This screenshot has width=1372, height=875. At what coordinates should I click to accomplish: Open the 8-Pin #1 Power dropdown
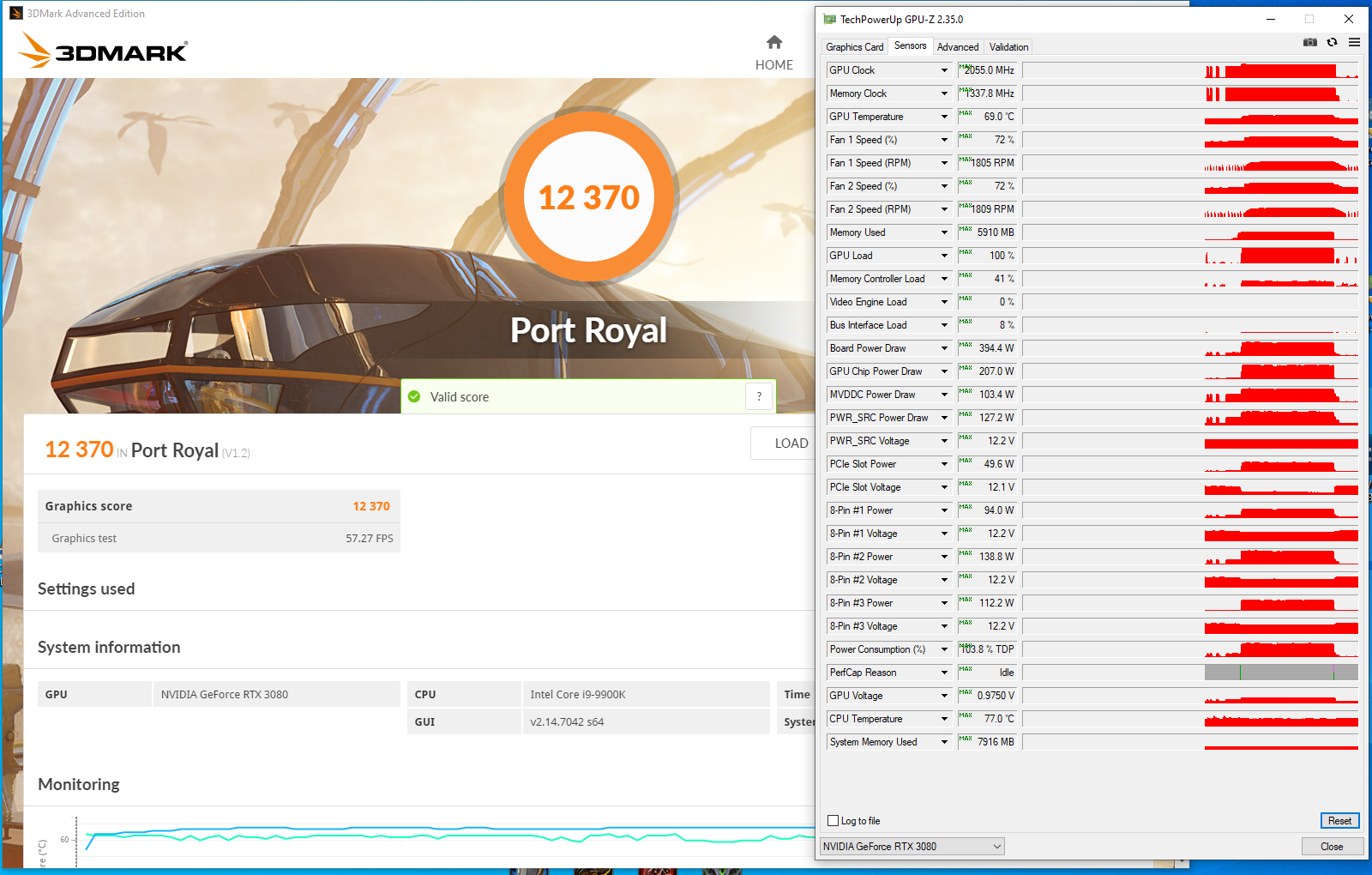(944, 510)
